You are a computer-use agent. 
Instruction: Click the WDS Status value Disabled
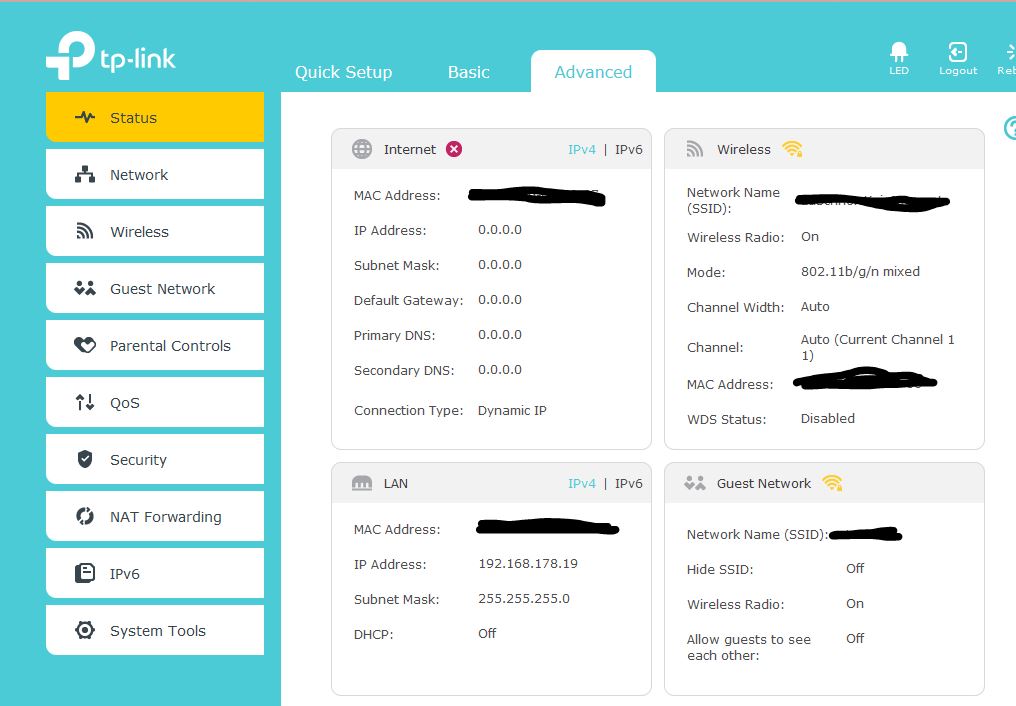[x=827, y=419]
